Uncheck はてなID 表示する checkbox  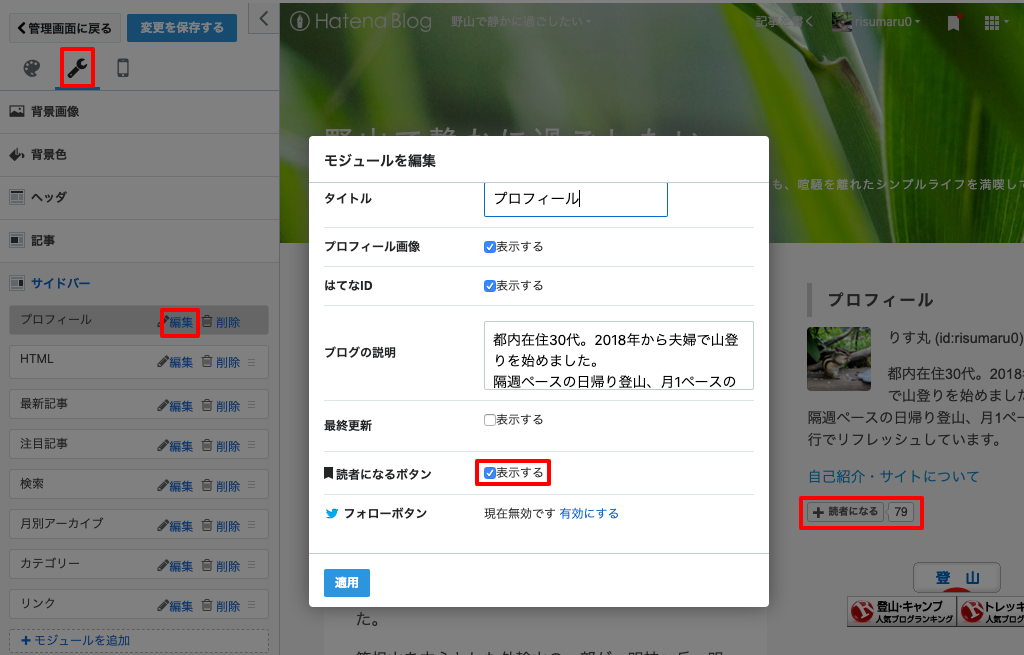tap(489, 286)
